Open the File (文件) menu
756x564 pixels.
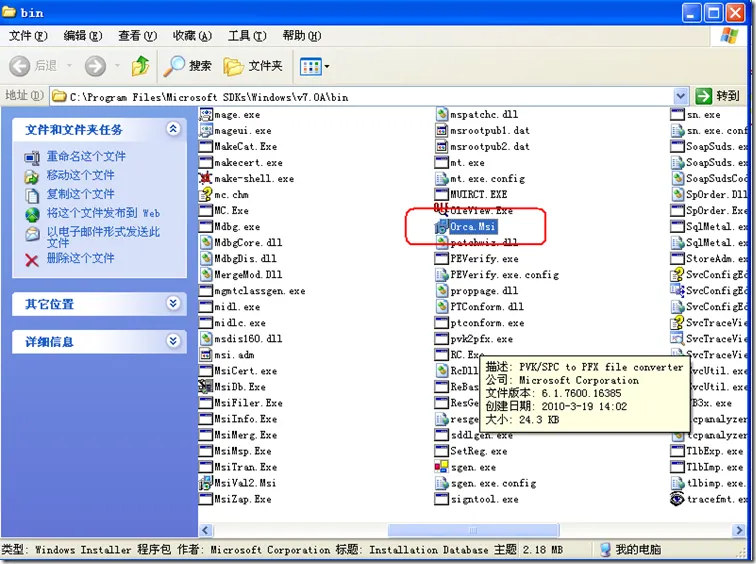click(27, 36)
